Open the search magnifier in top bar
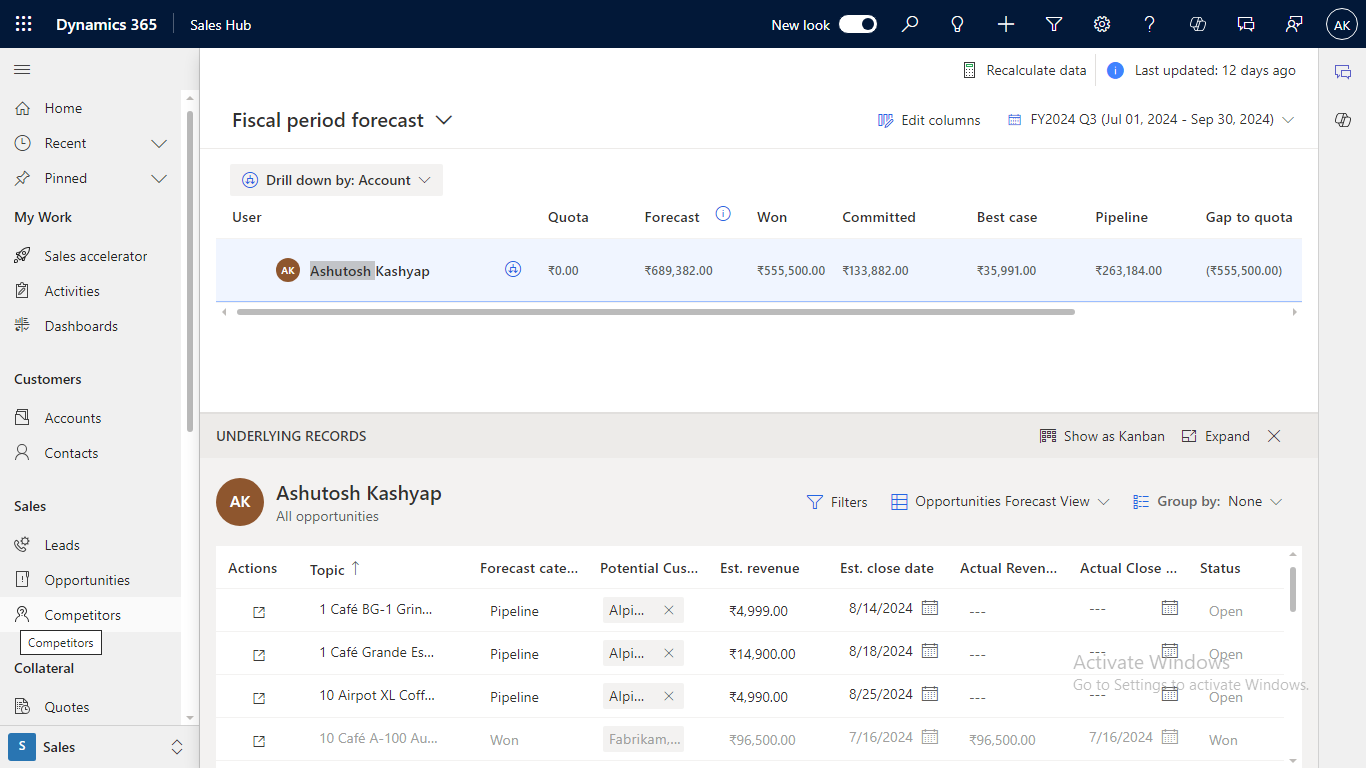This screenshot has width=1366, height=768. 910,25
